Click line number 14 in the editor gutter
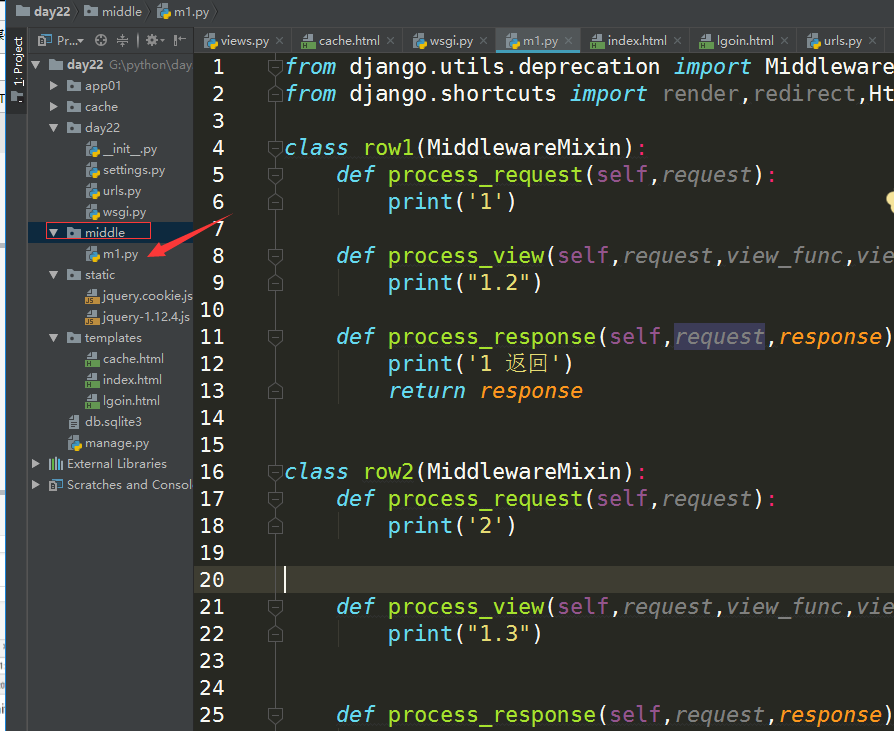 point(212,418)
